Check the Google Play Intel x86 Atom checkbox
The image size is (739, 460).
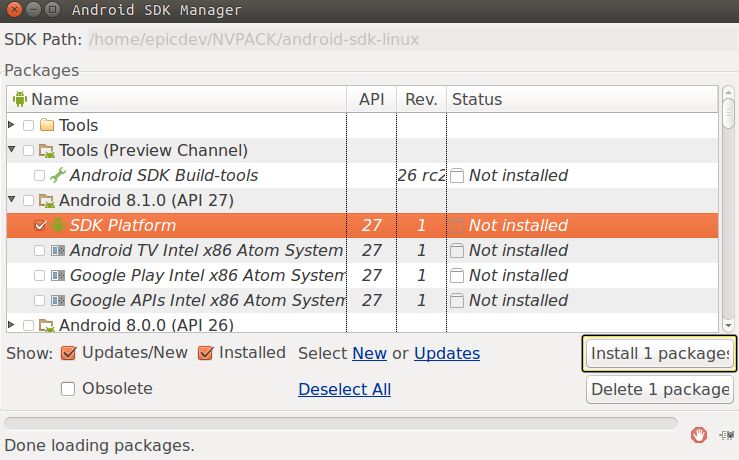tap(40, 275)
